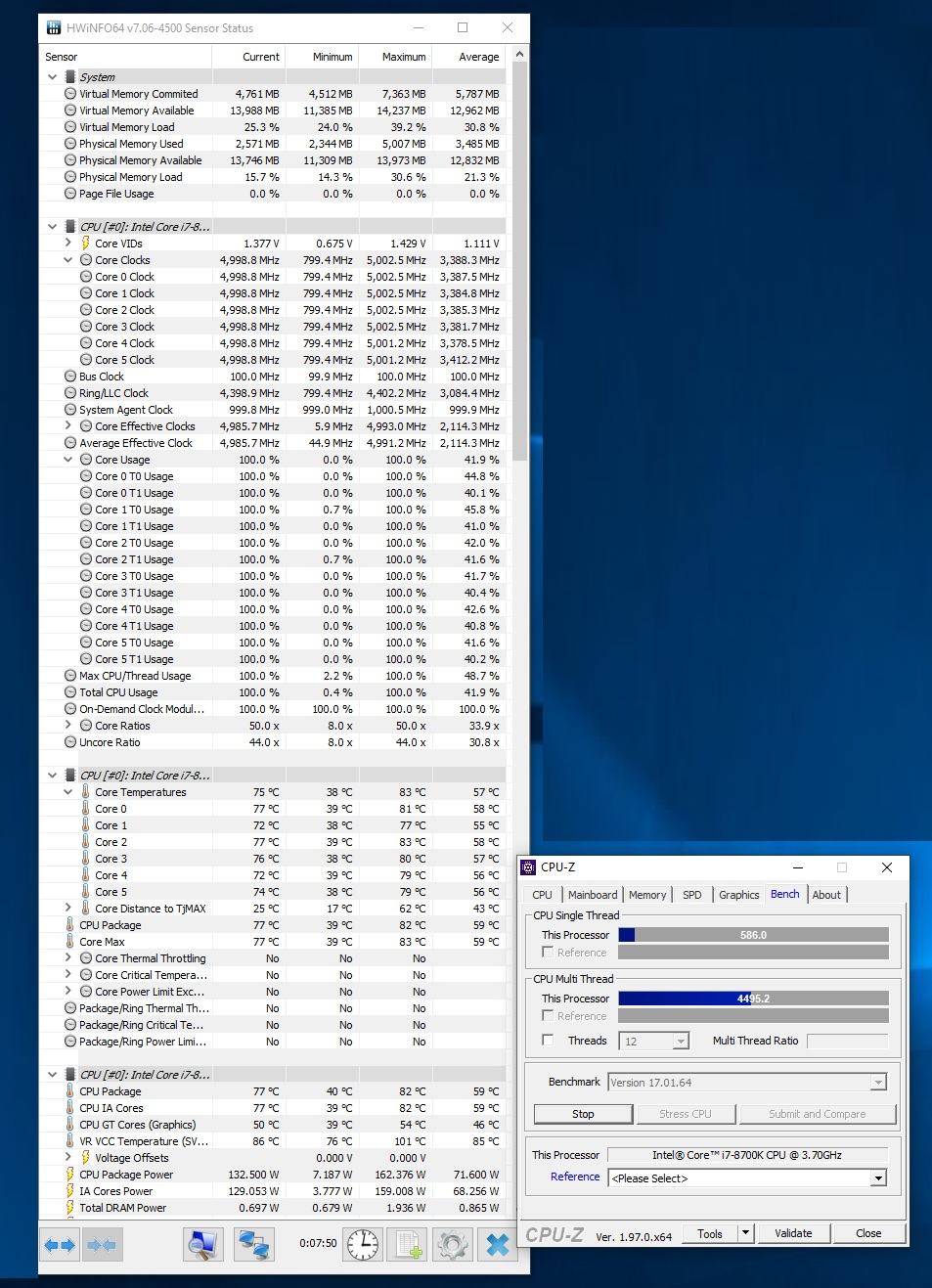
Task: Click the Current column header
Action: point(248,57)
